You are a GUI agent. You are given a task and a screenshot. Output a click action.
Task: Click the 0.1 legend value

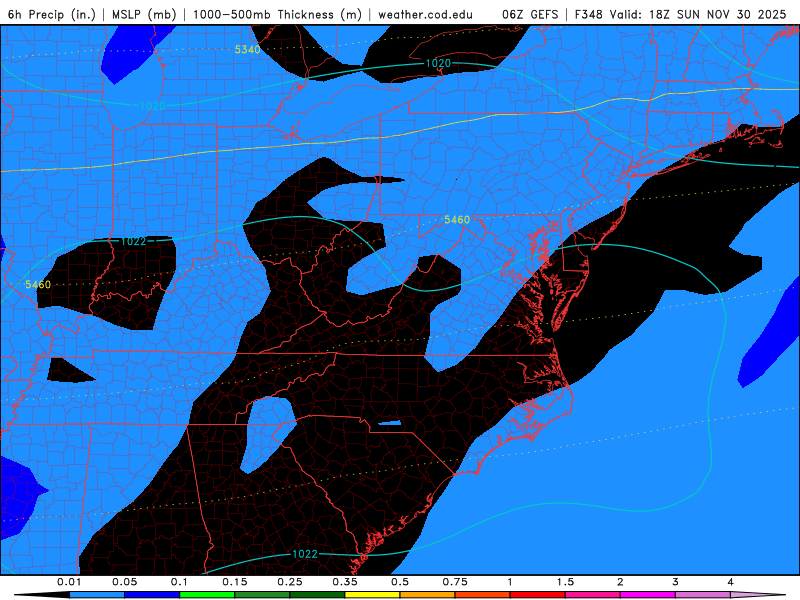(x=179, y=582)
